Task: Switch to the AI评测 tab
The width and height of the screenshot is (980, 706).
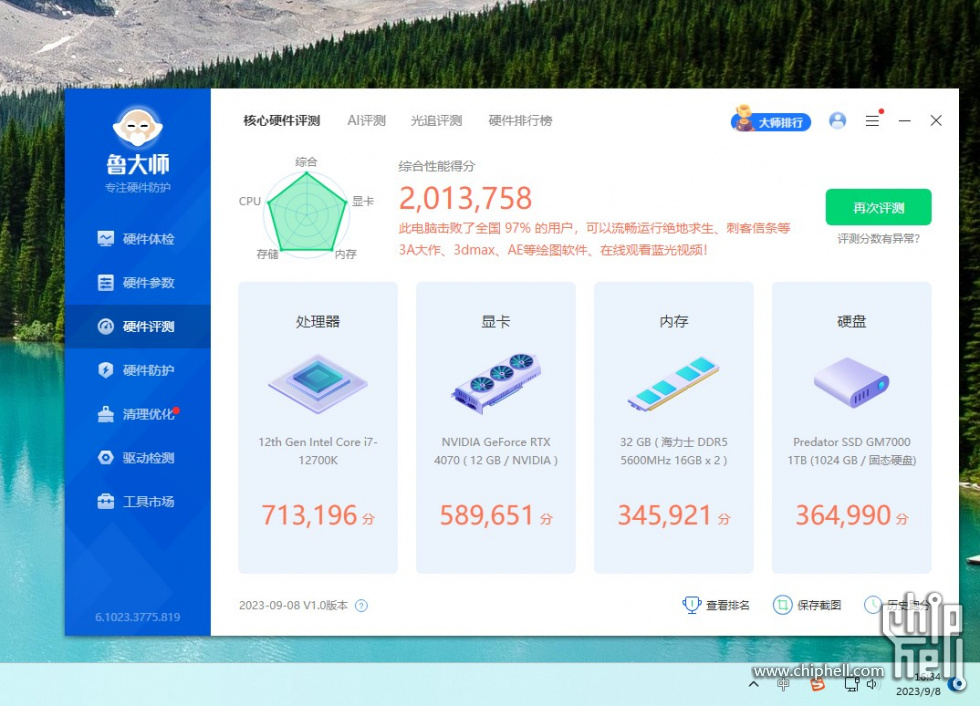Action: coord(367,121)
